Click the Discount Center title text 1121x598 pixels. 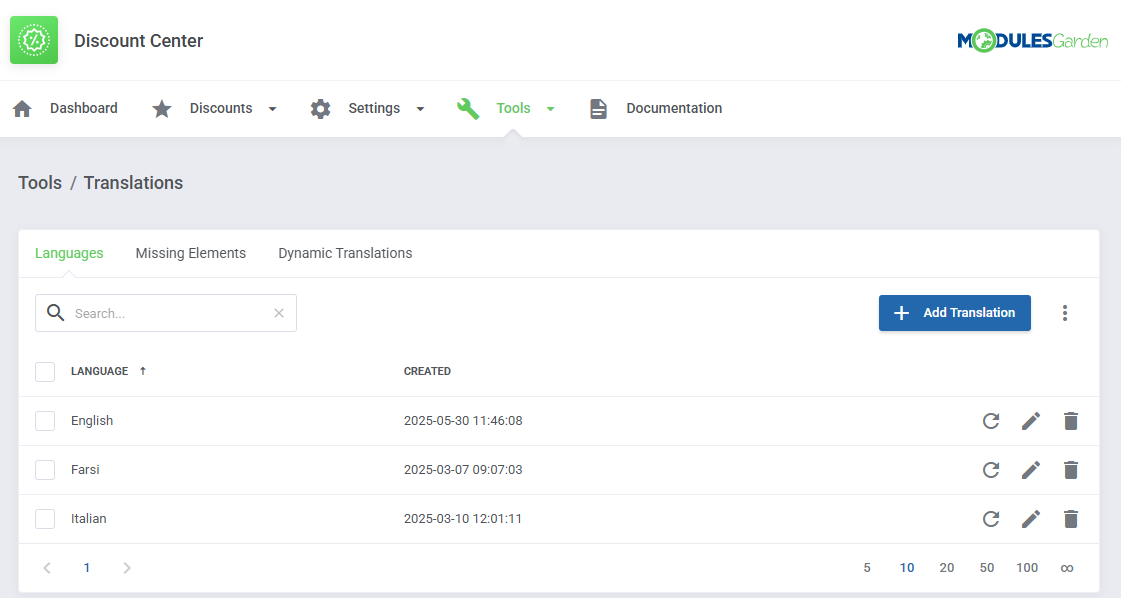tap(139, 41)
